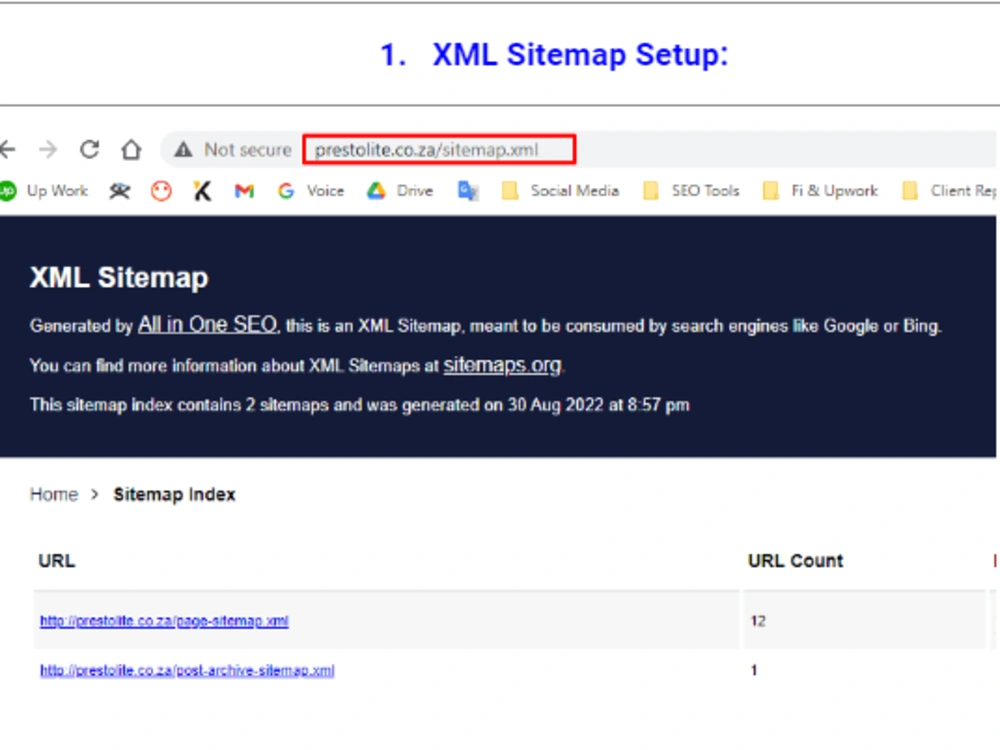Open the Social Media bookmarks folder

(561, 191)
